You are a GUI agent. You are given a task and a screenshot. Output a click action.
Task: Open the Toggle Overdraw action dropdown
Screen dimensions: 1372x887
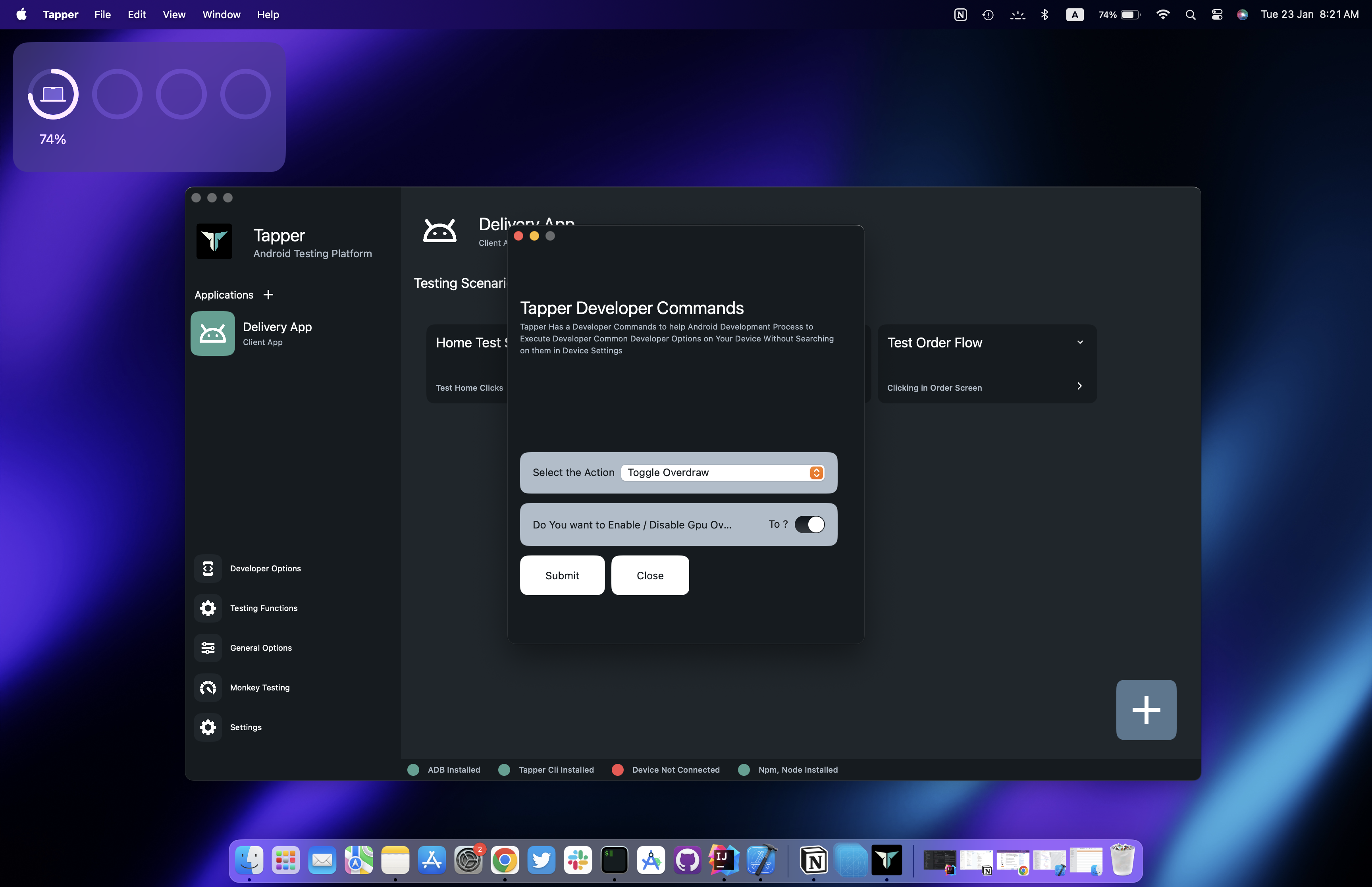[x=723, y=472]
